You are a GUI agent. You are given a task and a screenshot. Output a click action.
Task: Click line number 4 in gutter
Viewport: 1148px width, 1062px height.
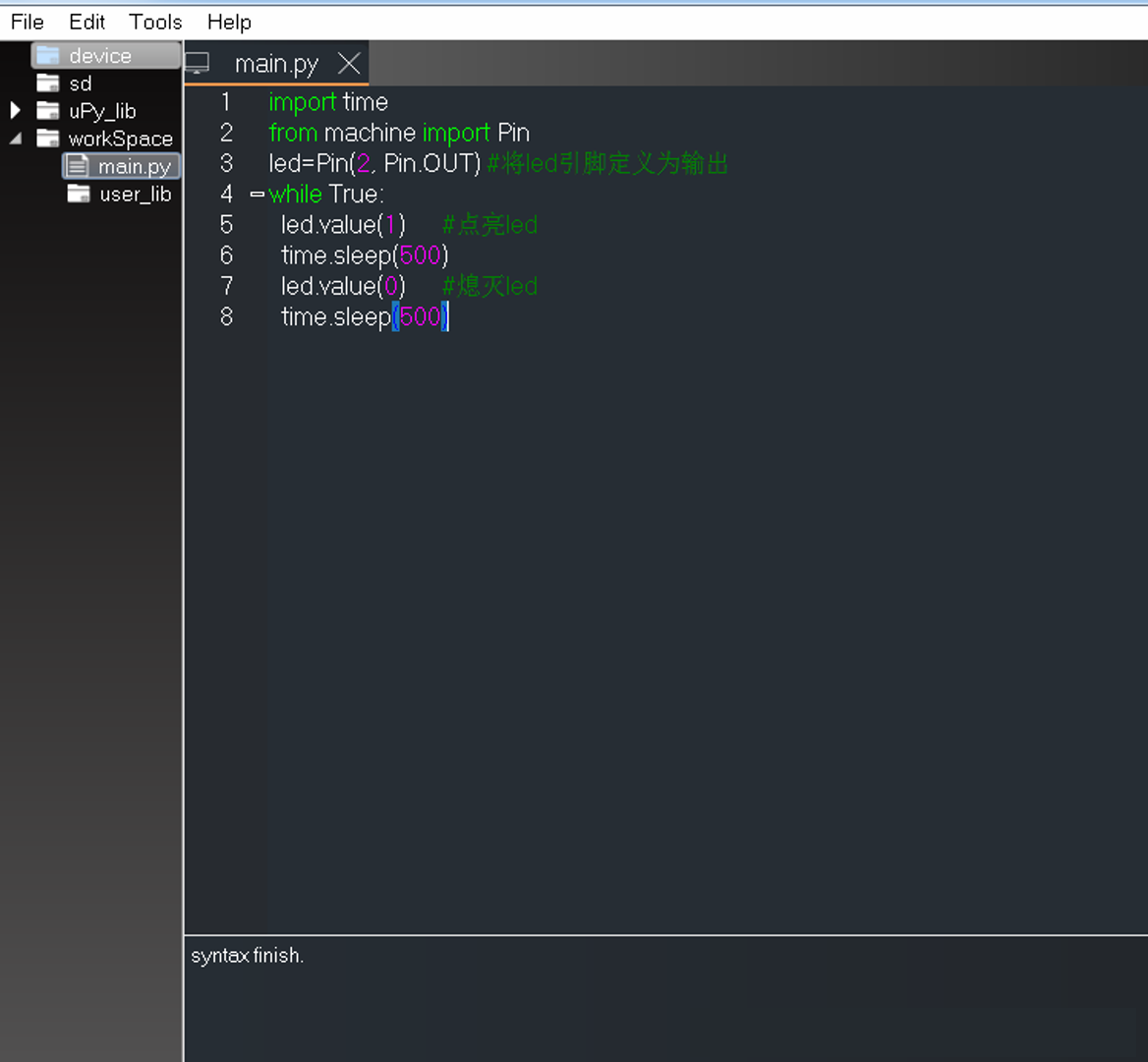226,194
